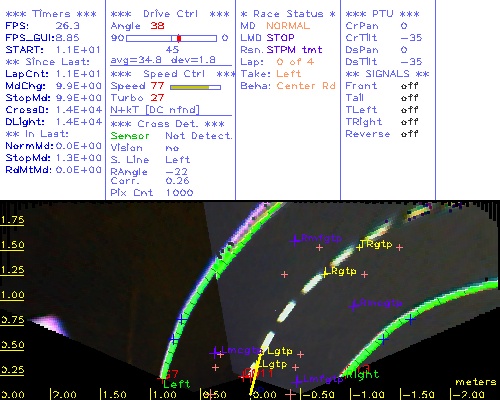
Task: Select the Drive Ctrl panel header
Action: [170, 14]
